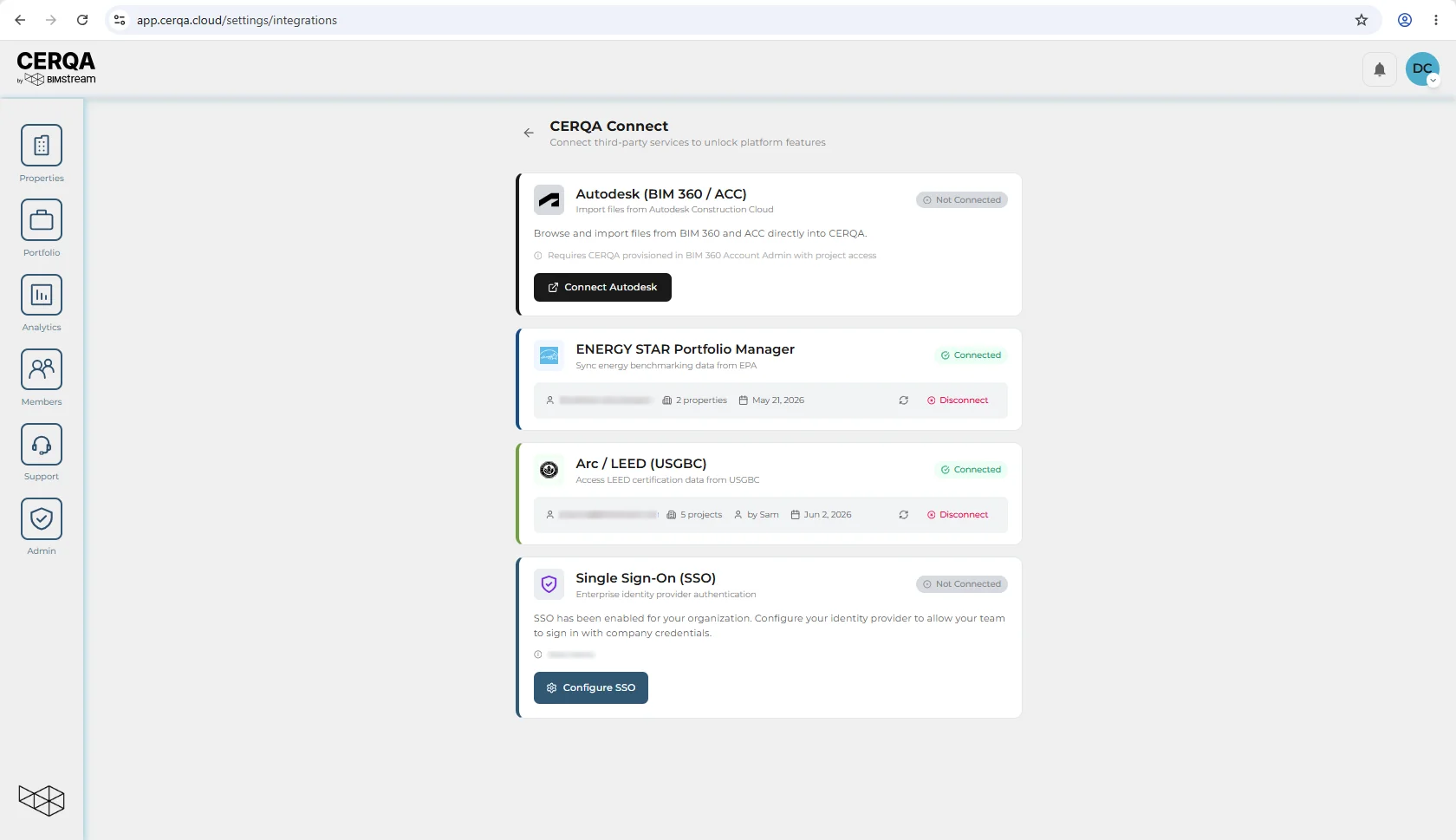Open the Properties section in sidebar
The height and width of the screenshot is (840, 1456).
(42, 153)
